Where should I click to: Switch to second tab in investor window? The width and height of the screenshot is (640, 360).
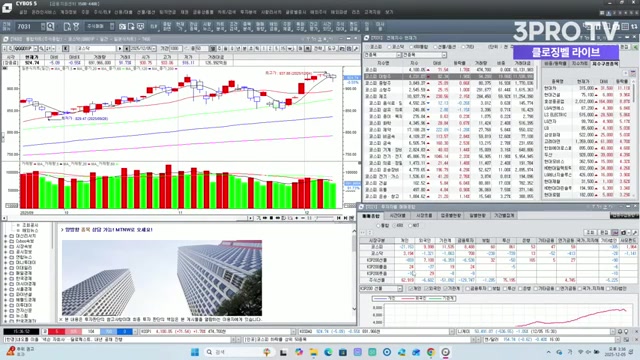point(397,216)
